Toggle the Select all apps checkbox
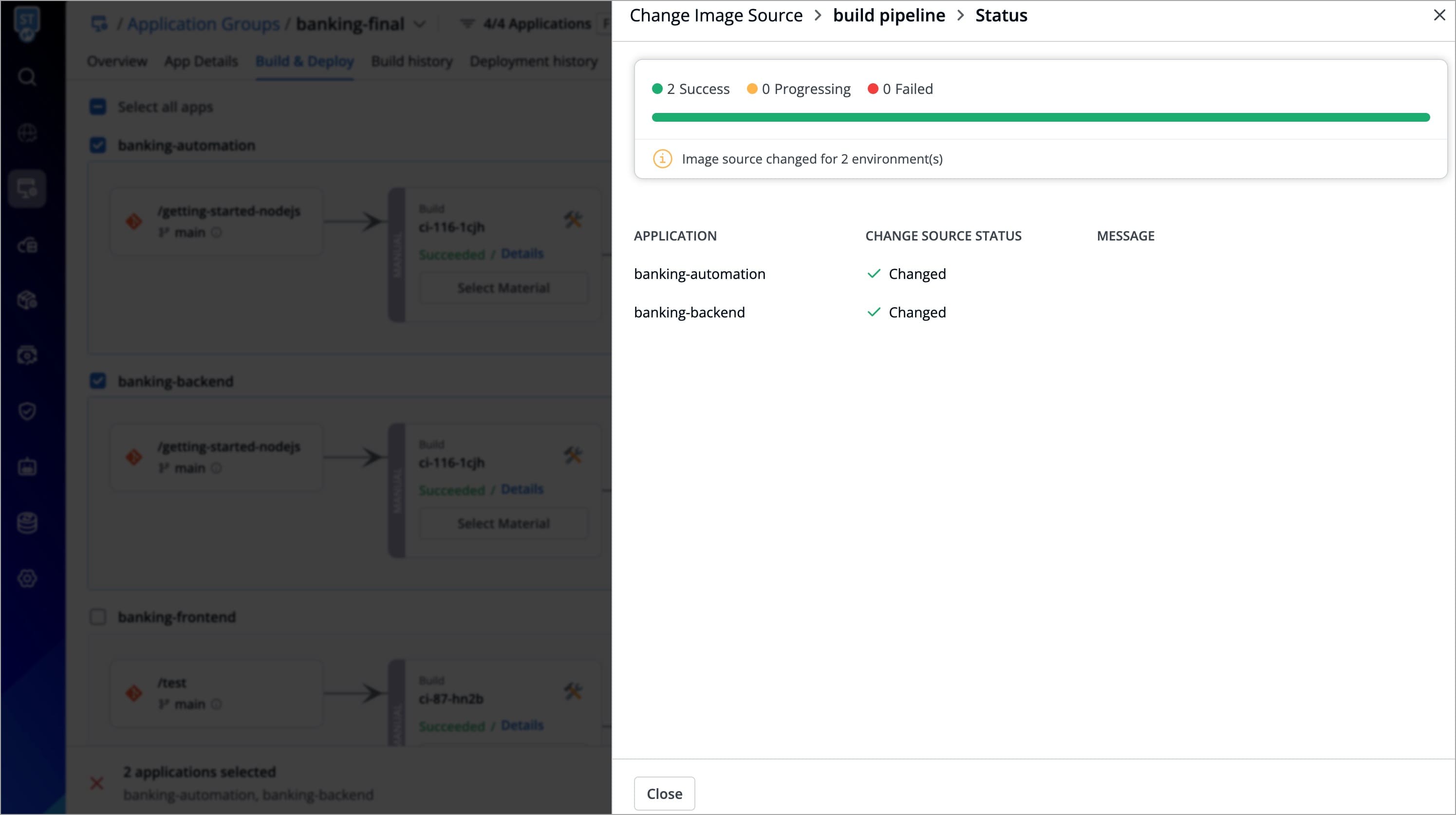Viewport: 1456px width, 815px height. coord(98,107)
